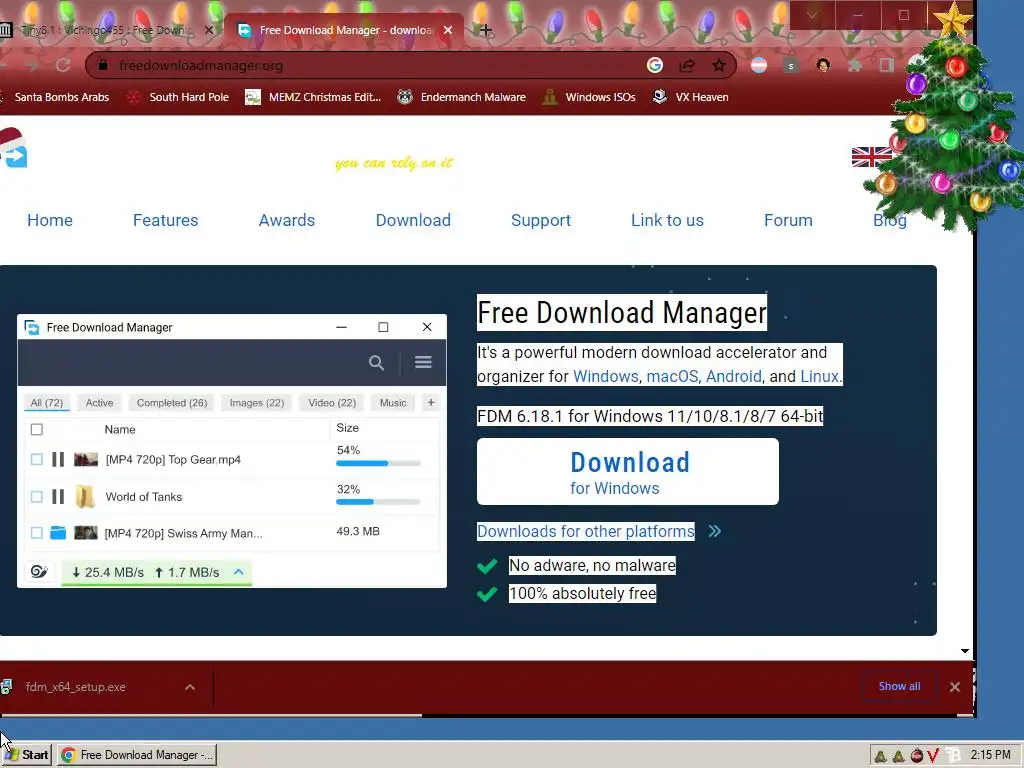Image resolution: width=1024 pixels, height=768 pixels.
Task: Select the Images (22) filter tab
Action: click(257, 403)
